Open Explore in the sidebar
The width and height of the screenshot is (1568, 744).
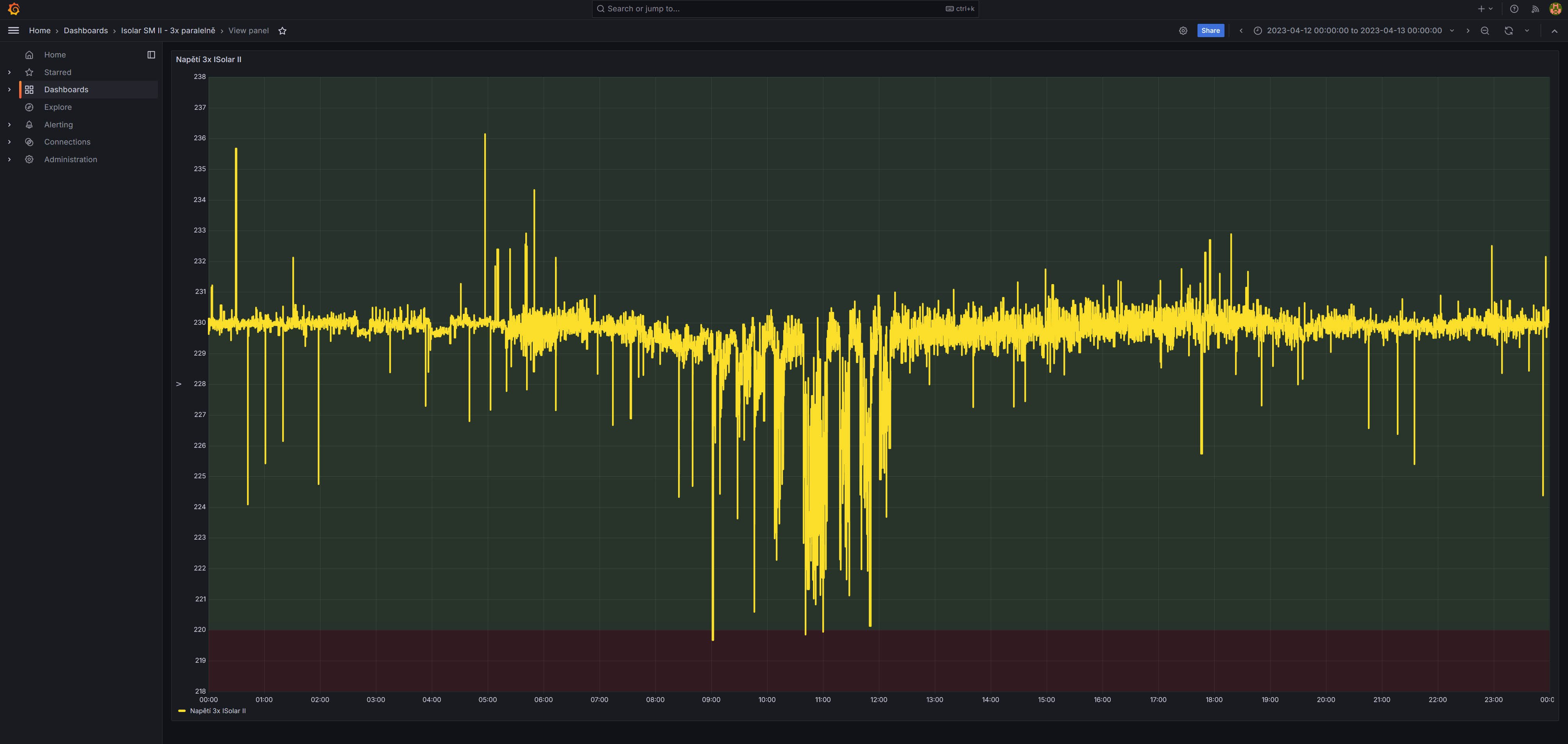click(58, 107)
